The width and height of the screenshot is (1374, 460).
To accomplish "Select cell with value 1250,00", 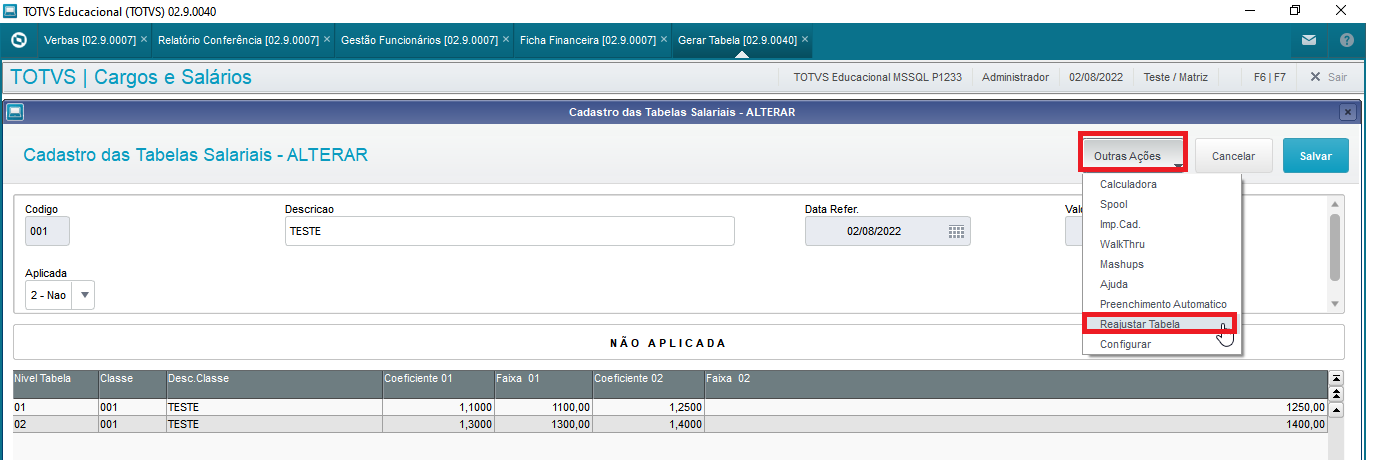I will click(x=1015, y=408).
